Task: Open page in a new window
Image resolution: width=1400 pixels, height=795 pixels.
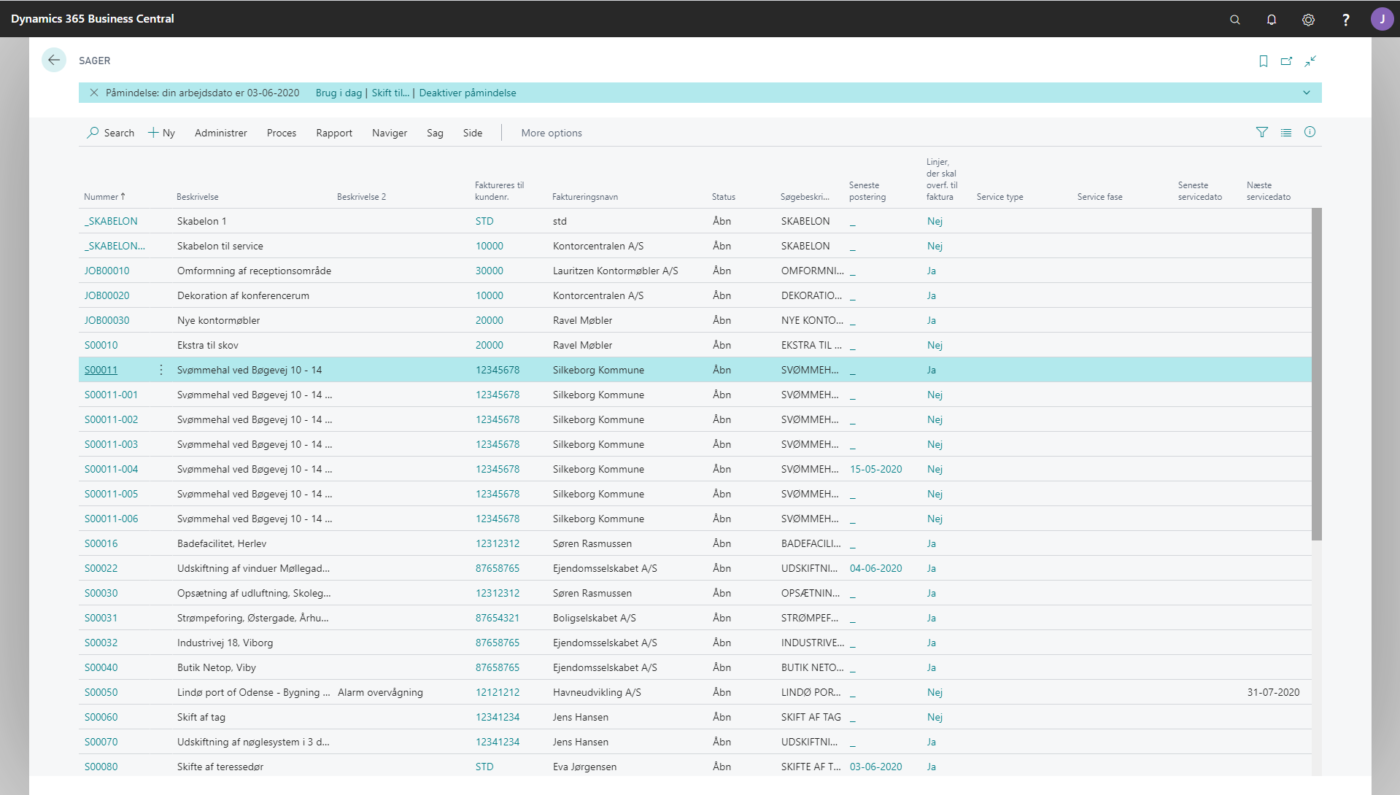Action: pyautogui.click(x=1287, y=61)
